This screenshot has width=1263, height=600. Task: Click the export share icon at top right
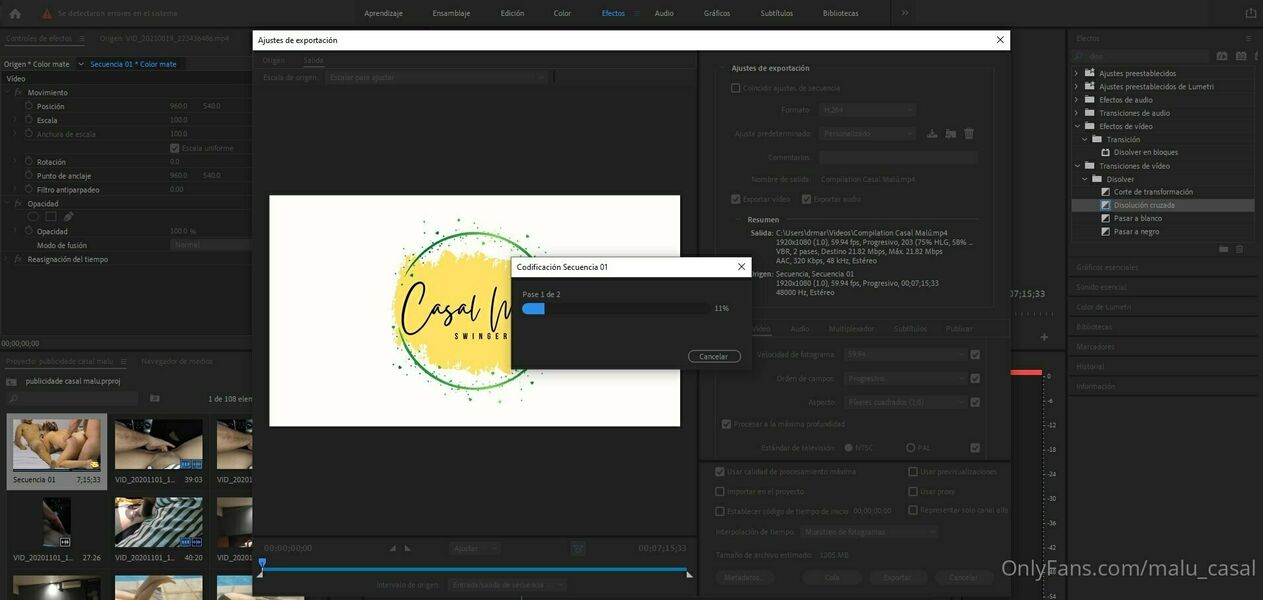[1250, 13]
